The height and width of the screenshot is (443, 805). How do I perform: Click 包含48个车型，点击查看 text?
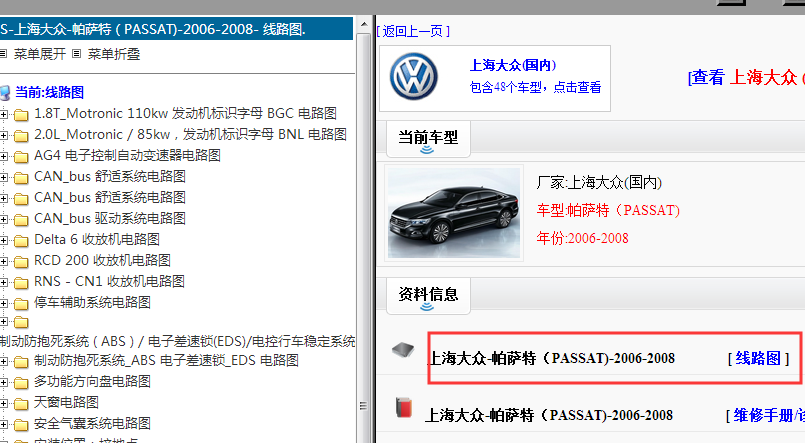tap(535, 87)
